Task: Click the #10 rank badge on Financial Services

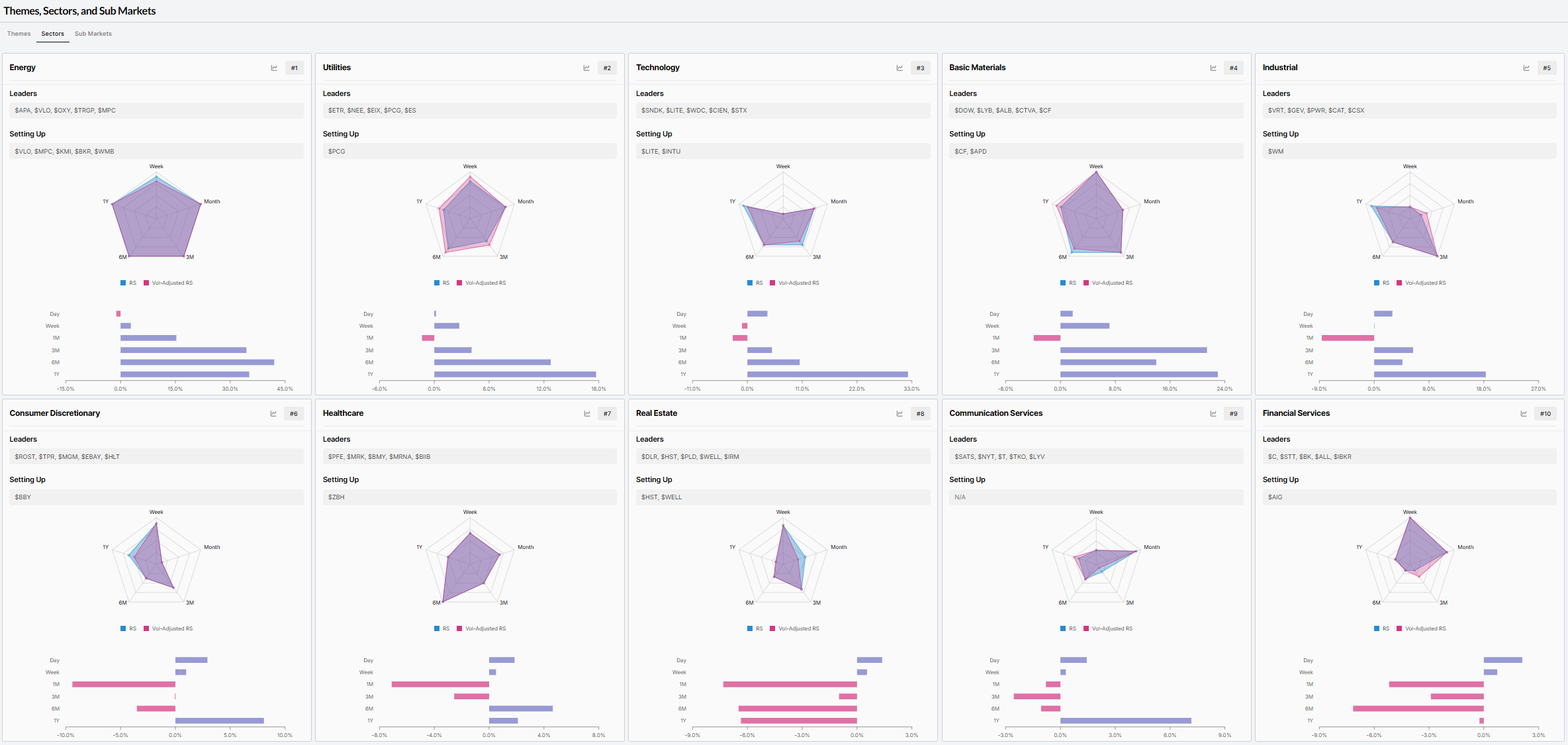Action: click(1545, 414)
